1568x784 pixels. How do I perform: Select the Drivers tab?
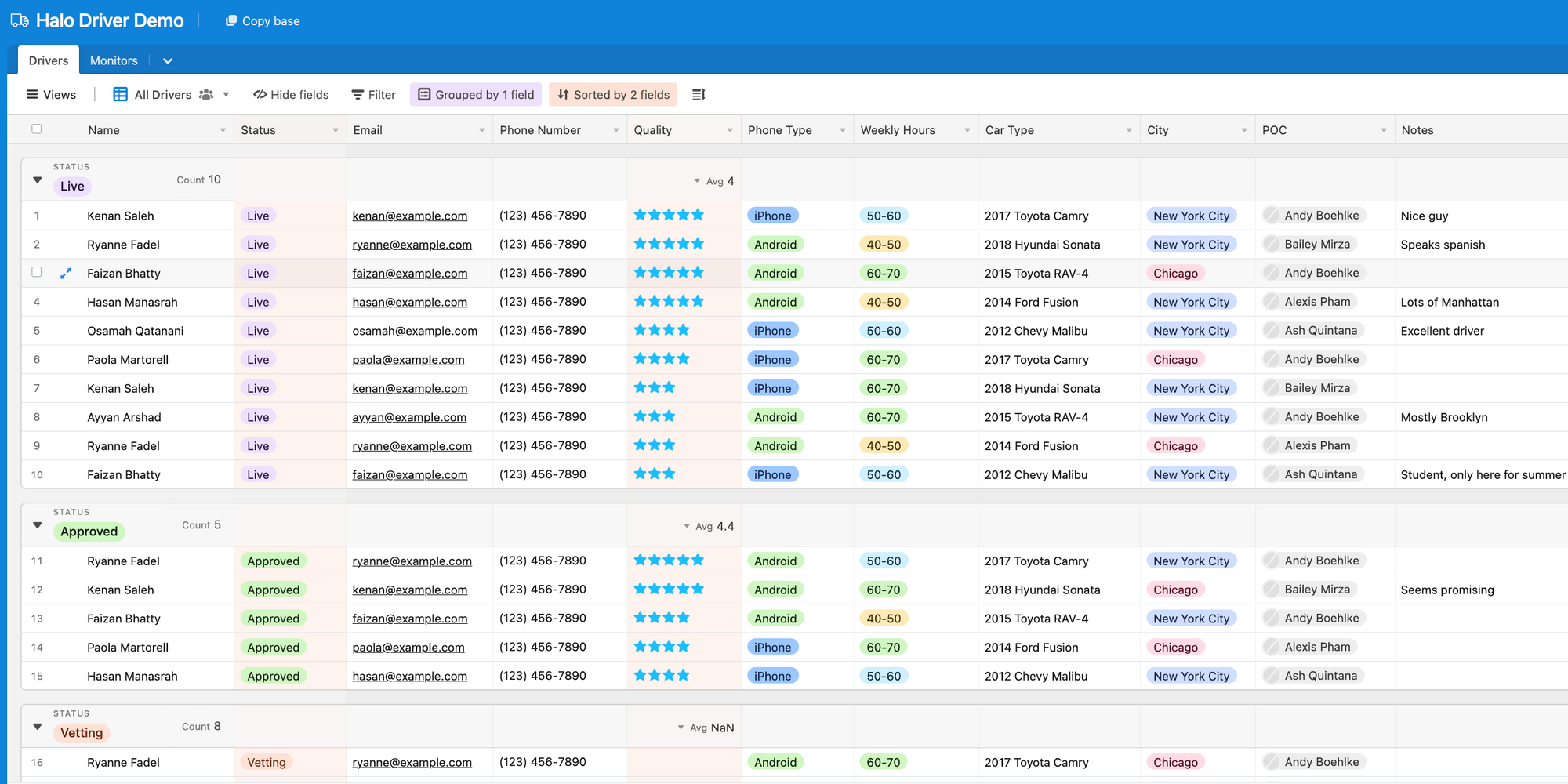tap(47, 60)
